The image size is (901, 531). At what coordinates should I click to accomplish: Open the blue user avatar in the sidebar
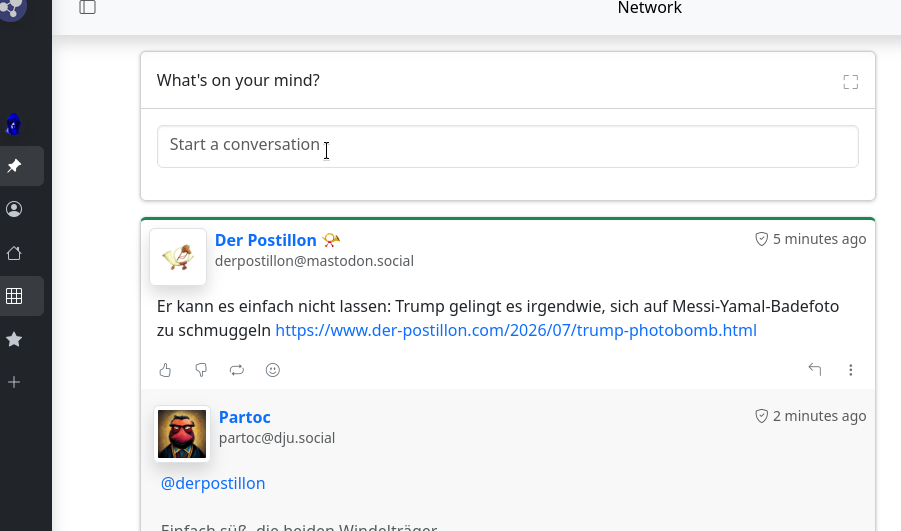[x=14, y=124]
